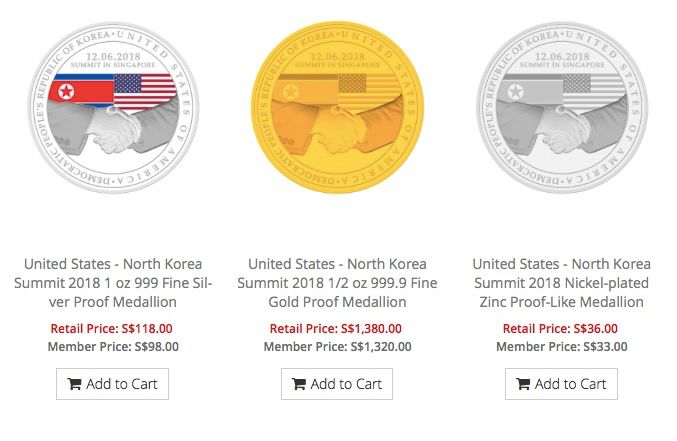Click the cart icon for the Gold Proof Medallion
Viewport: 677px width, 441px height.
[299, 384]
